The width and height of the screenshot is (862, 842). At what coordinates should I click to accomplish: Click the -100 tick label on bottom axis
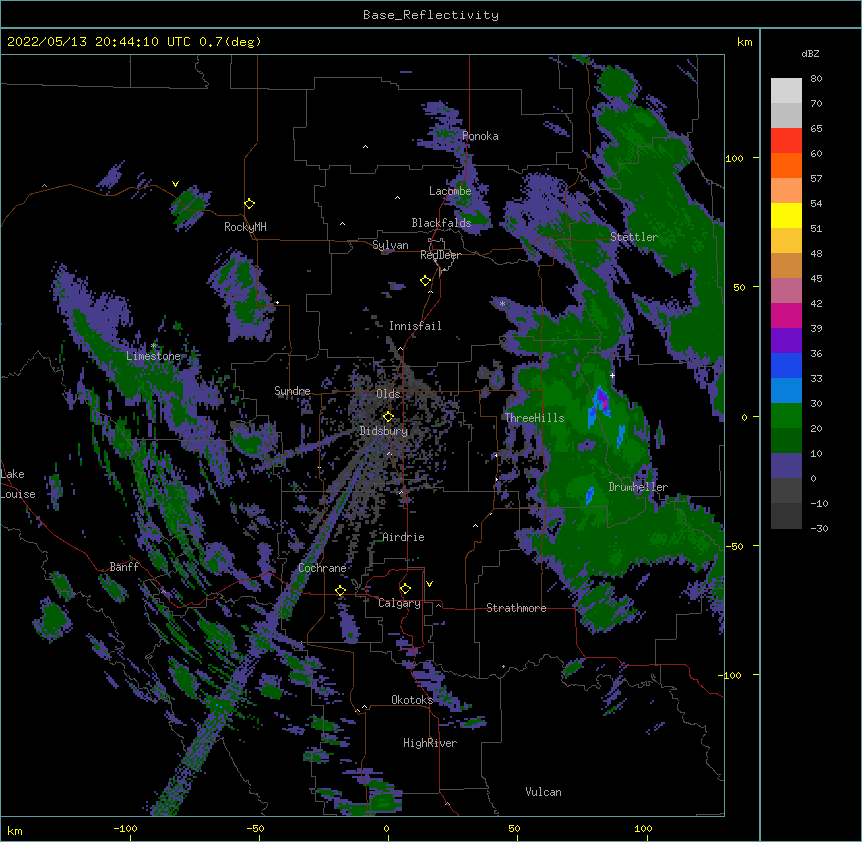click(x=125, y=828)
